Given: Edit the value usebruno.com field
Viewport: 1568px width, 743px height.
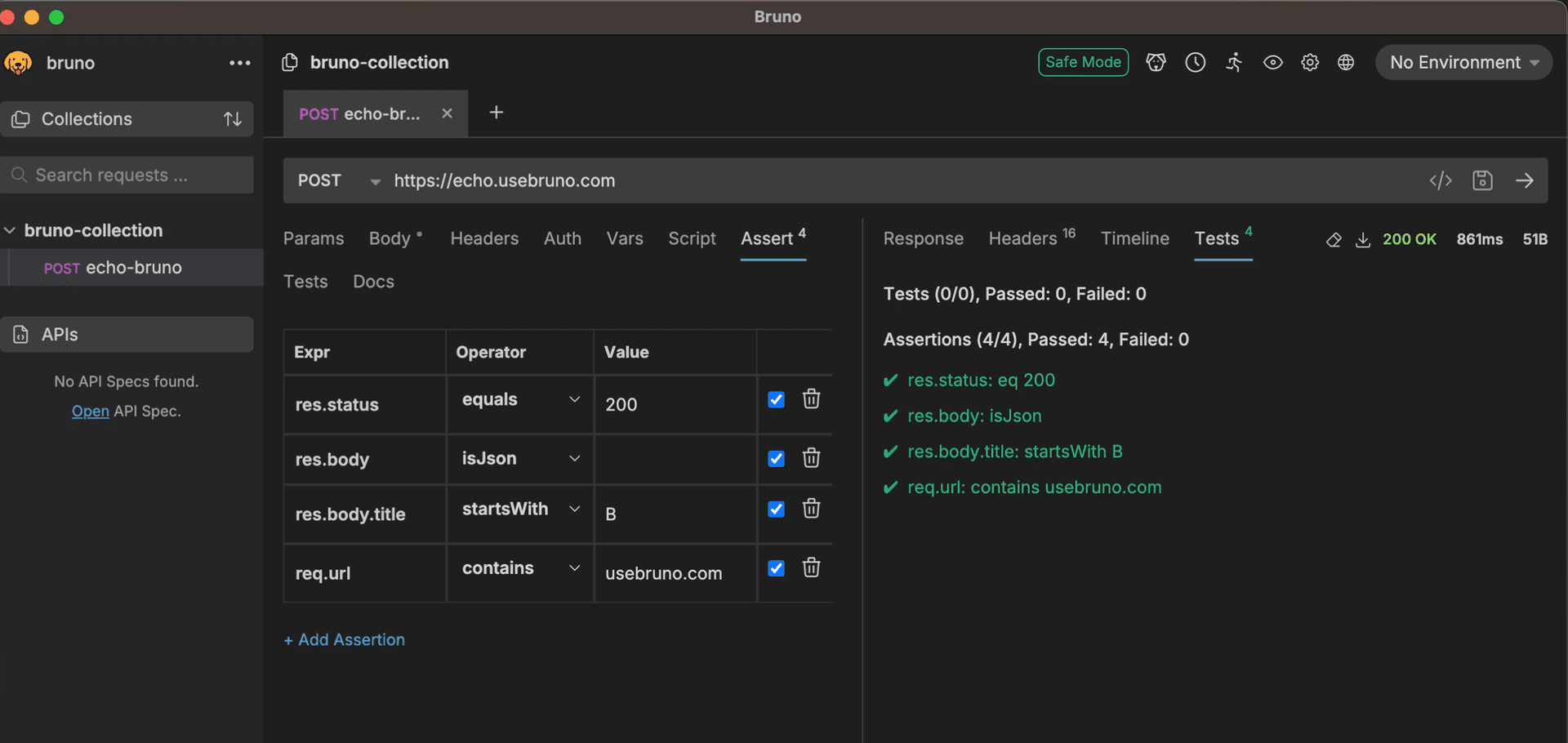Looking at the screenshot, I should pos(675,573).
